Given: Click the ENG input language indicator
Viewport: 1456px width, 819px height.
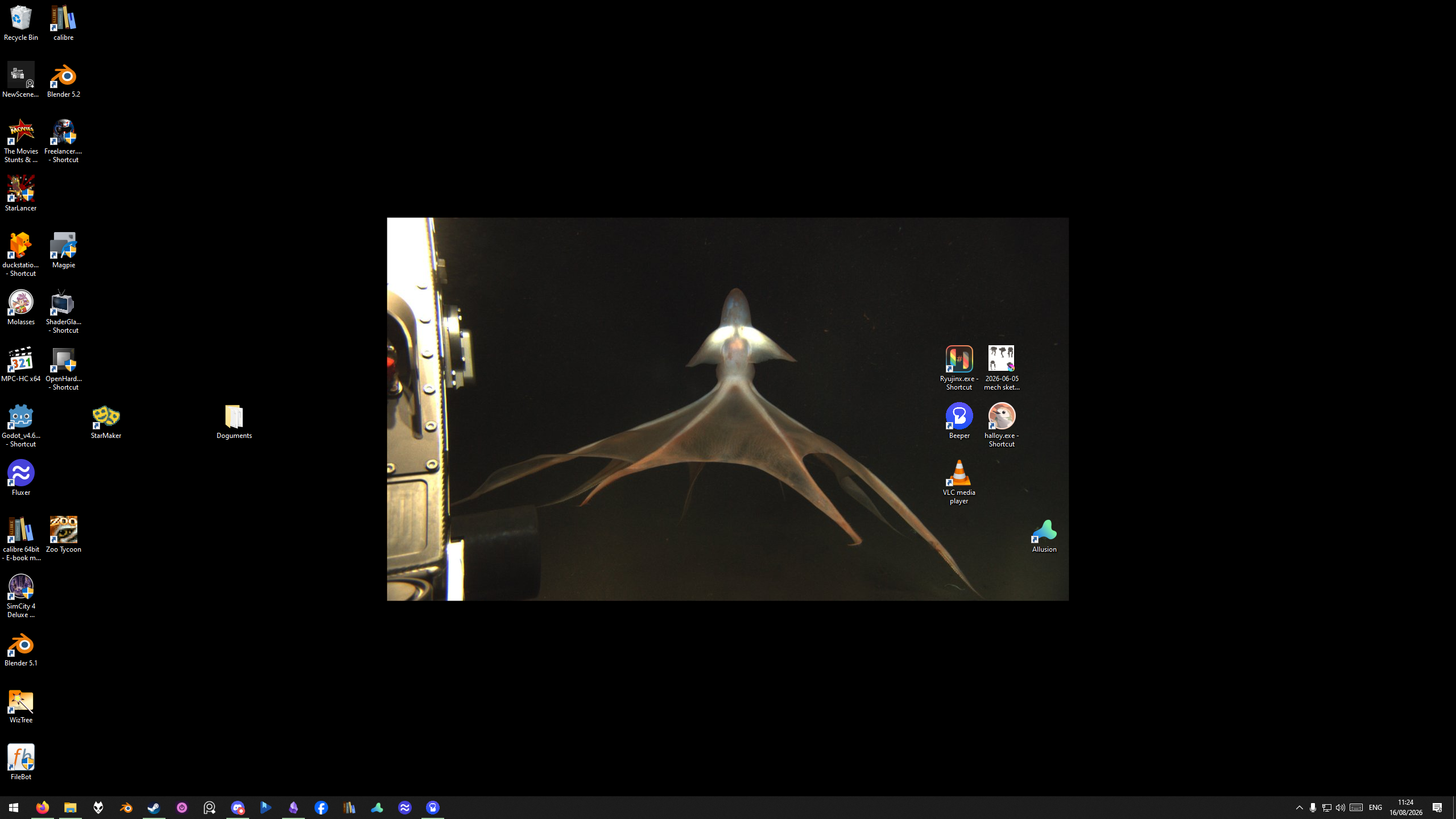Looking at the screenshot, I should (x=1375, y=808).
